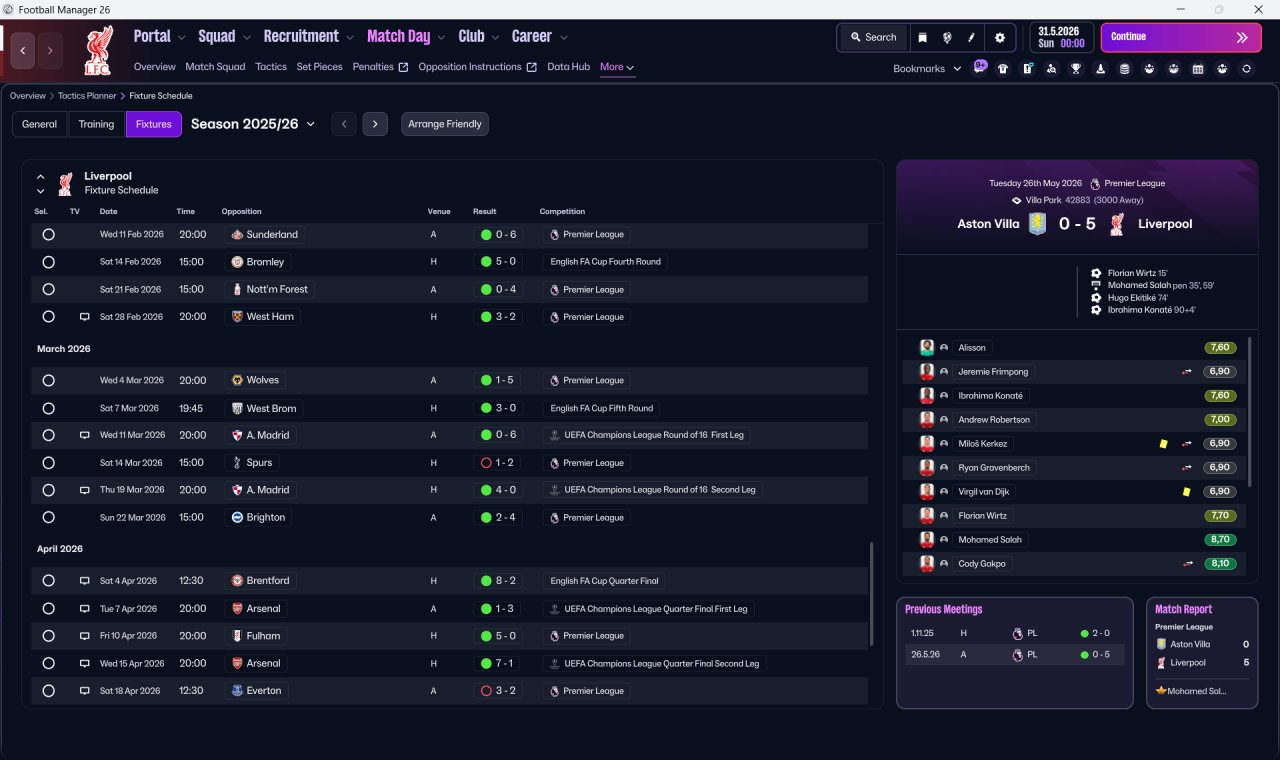Select the Brighton fixture radio circle
Viewport: 1280px width, 760px height.
(x=48, y=518)
